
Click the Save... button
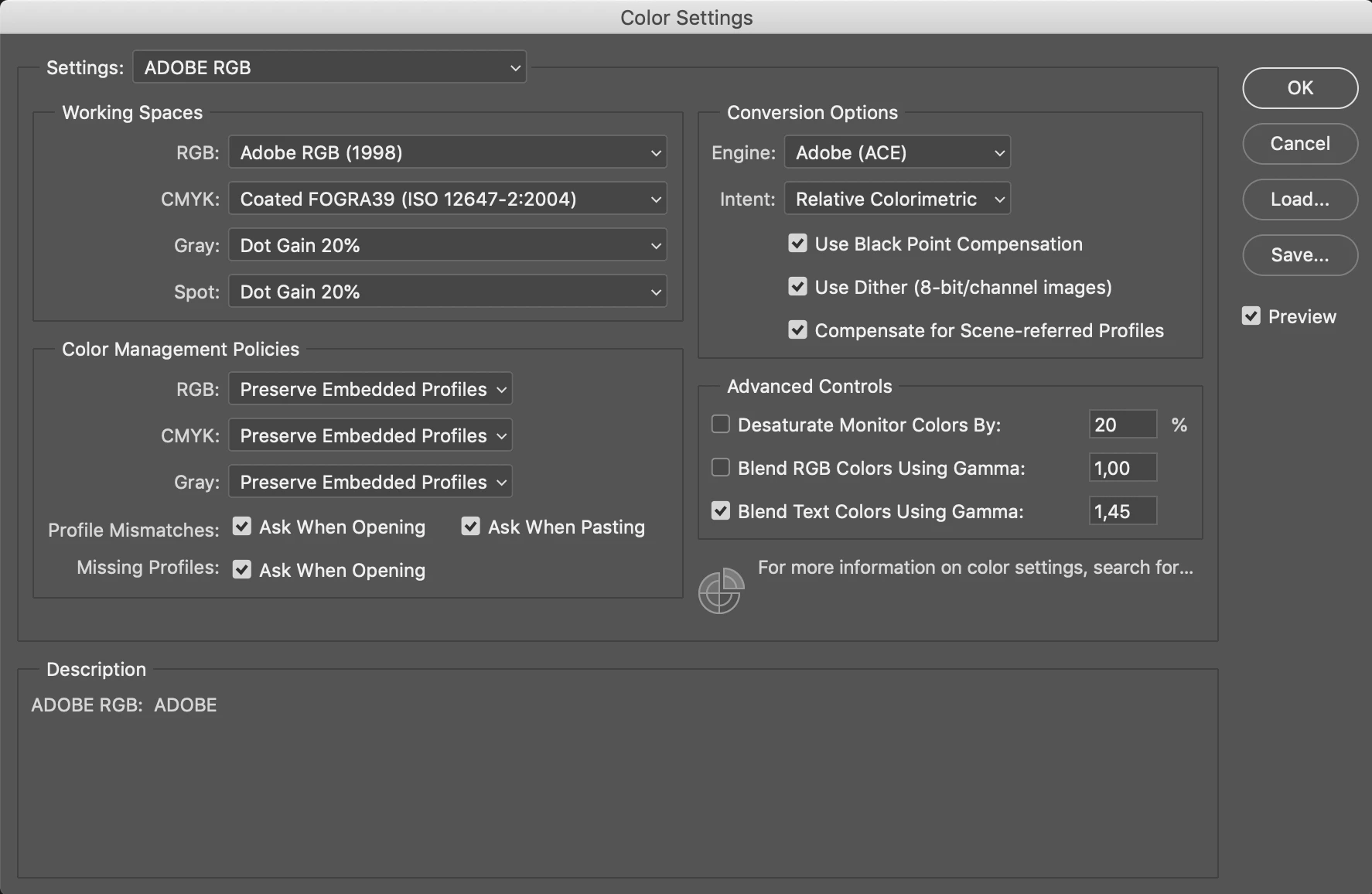coord(1300,255)
